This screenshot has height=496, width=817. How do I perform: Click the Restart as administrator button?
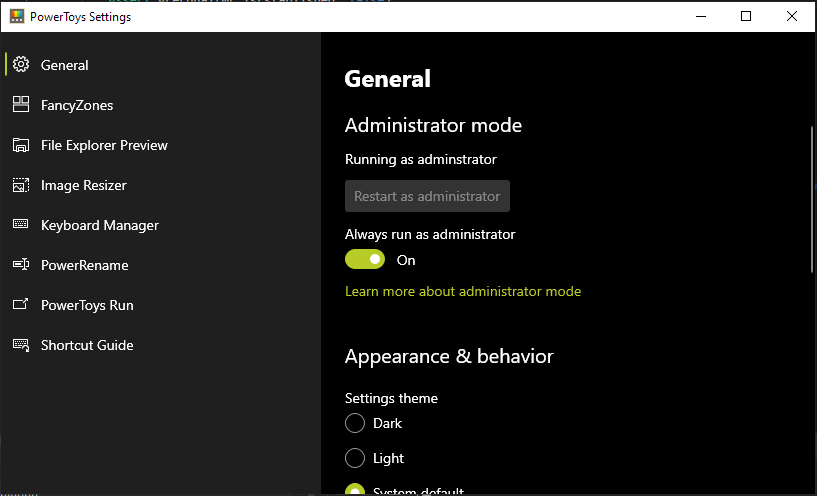click(x=427, y=196)
